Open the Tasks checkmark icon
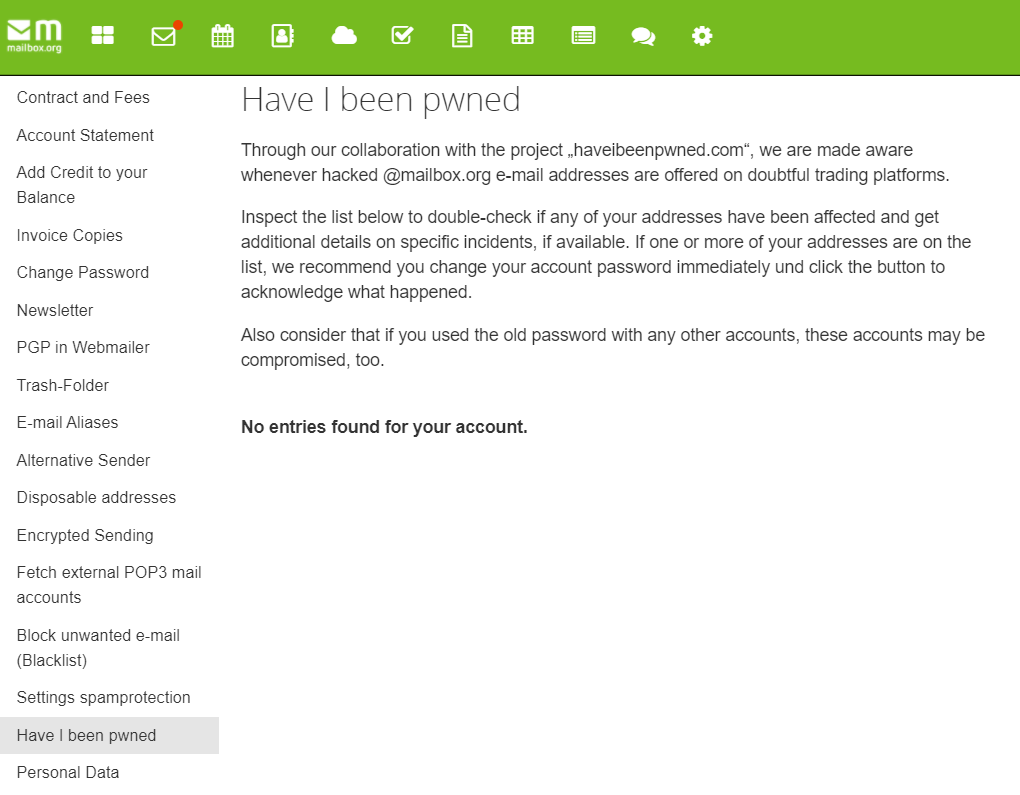Screen dimensions: 1020x795 402,36
